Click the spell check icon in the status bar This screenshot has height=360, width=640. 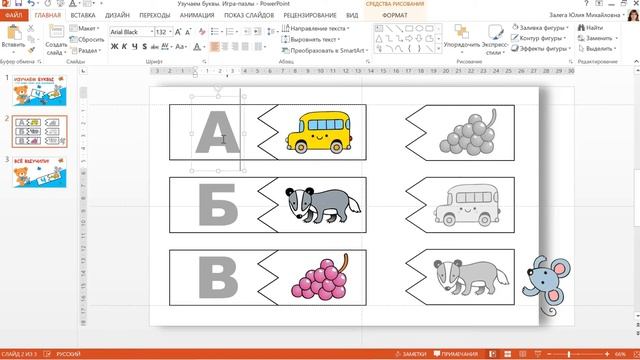pyautogui.click(x=47, y=354)
